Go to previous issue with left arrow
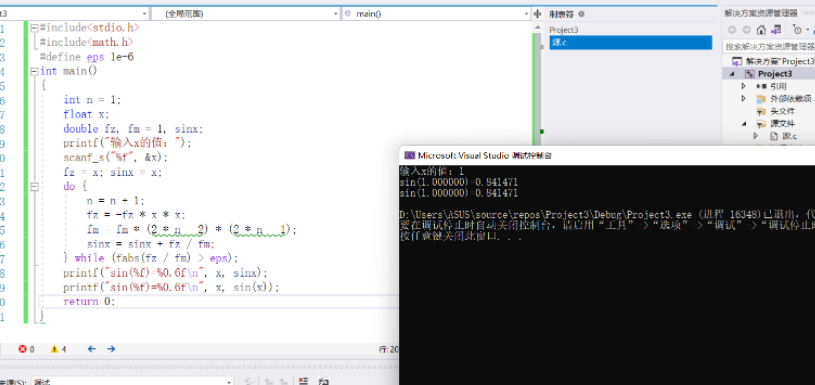Image resolution: width=815 pixels, height=385 pixels. (91, 349)
